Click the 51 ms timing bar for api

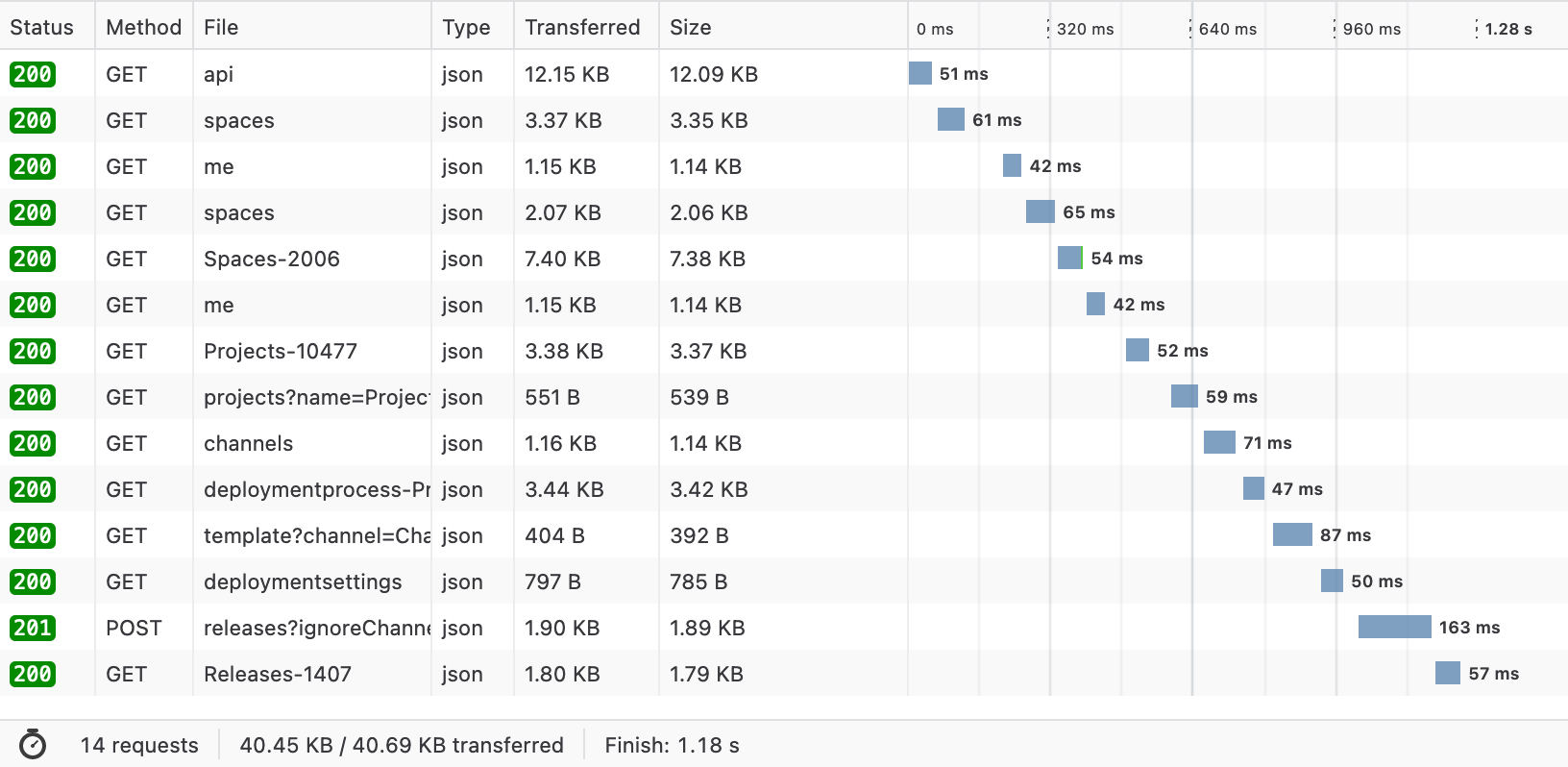coord(920,72)
